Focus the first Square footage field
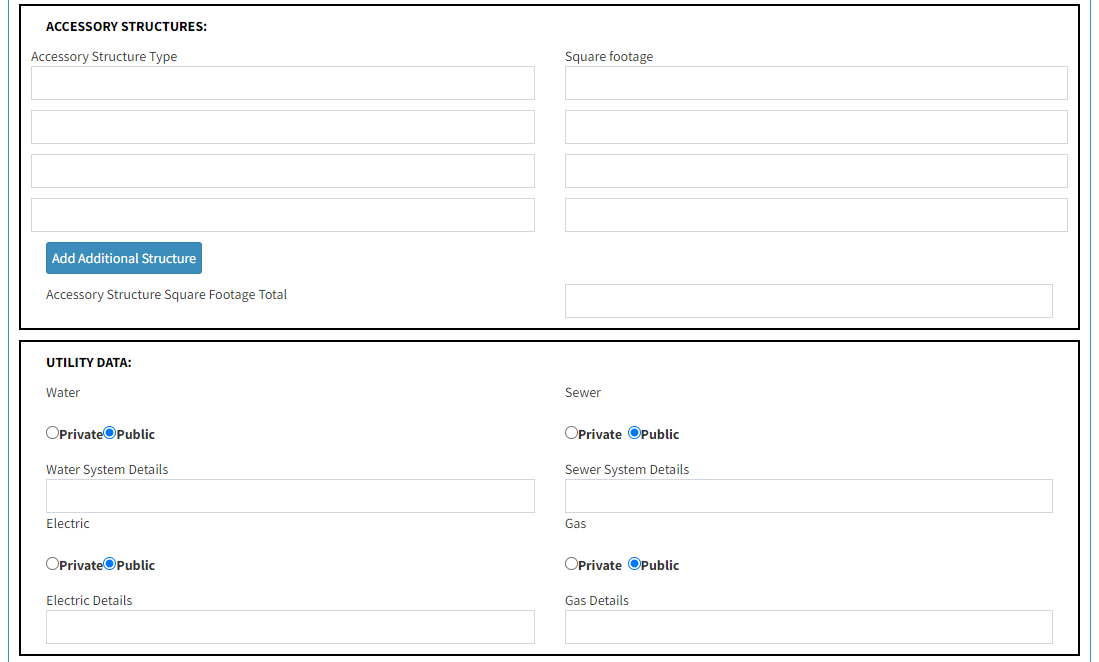This screenshot has height=662, width=1099. (x=816, y=83)
